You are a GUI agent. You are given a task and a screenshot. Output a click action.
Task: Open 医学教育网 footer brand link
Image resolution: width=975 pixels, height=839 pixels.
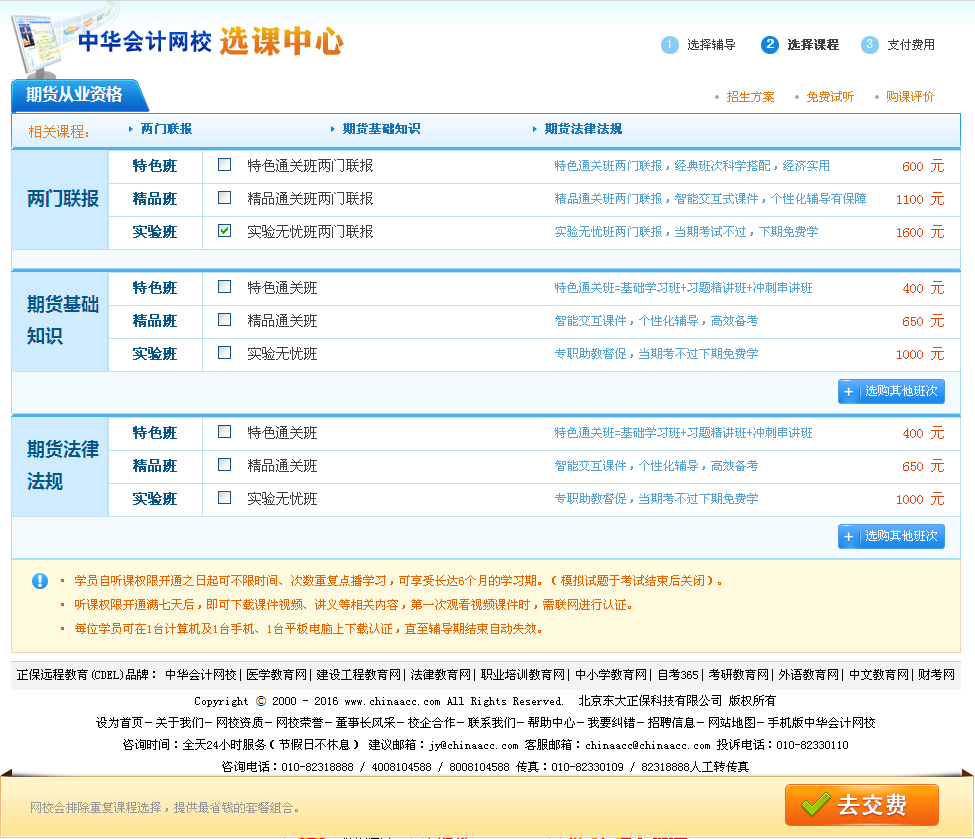pos(276,675)
